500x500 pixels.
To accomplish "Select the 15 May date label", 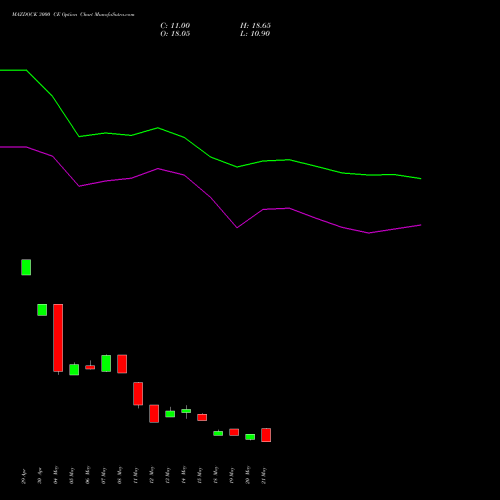I will [x=200, y=475].
